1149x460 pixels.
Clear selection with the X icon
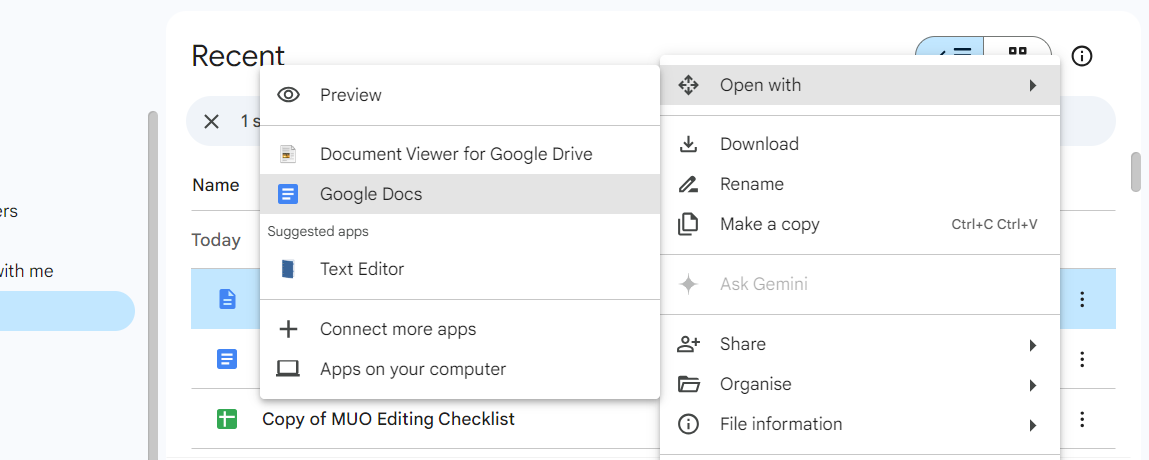[x=211, y=122]
